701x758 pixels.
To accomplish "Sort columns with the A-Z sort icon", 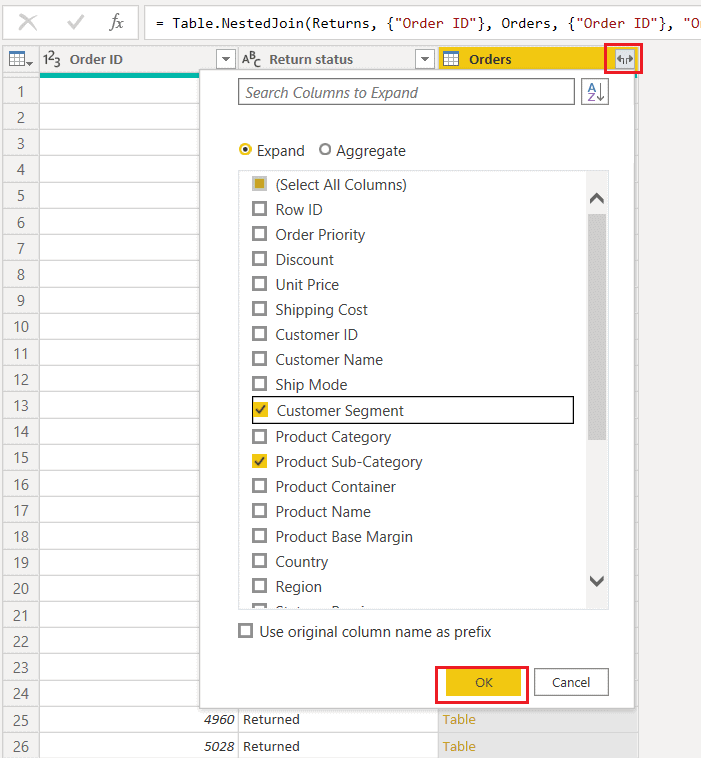I will (595, 92).
